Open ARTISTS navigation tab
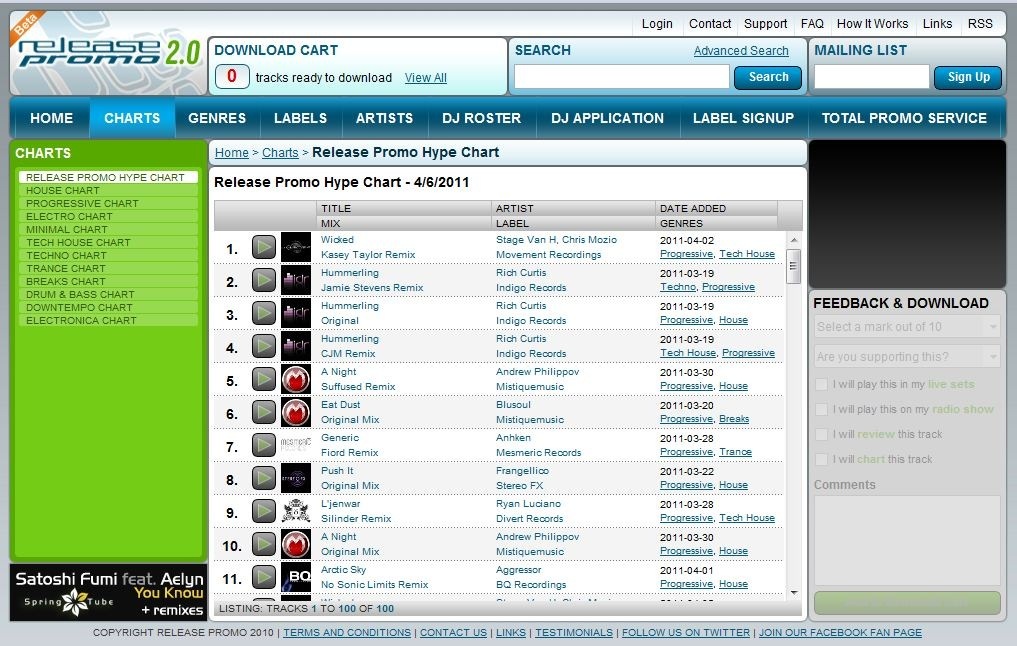Screen dimensions: 1017x646 pos(384,118)
